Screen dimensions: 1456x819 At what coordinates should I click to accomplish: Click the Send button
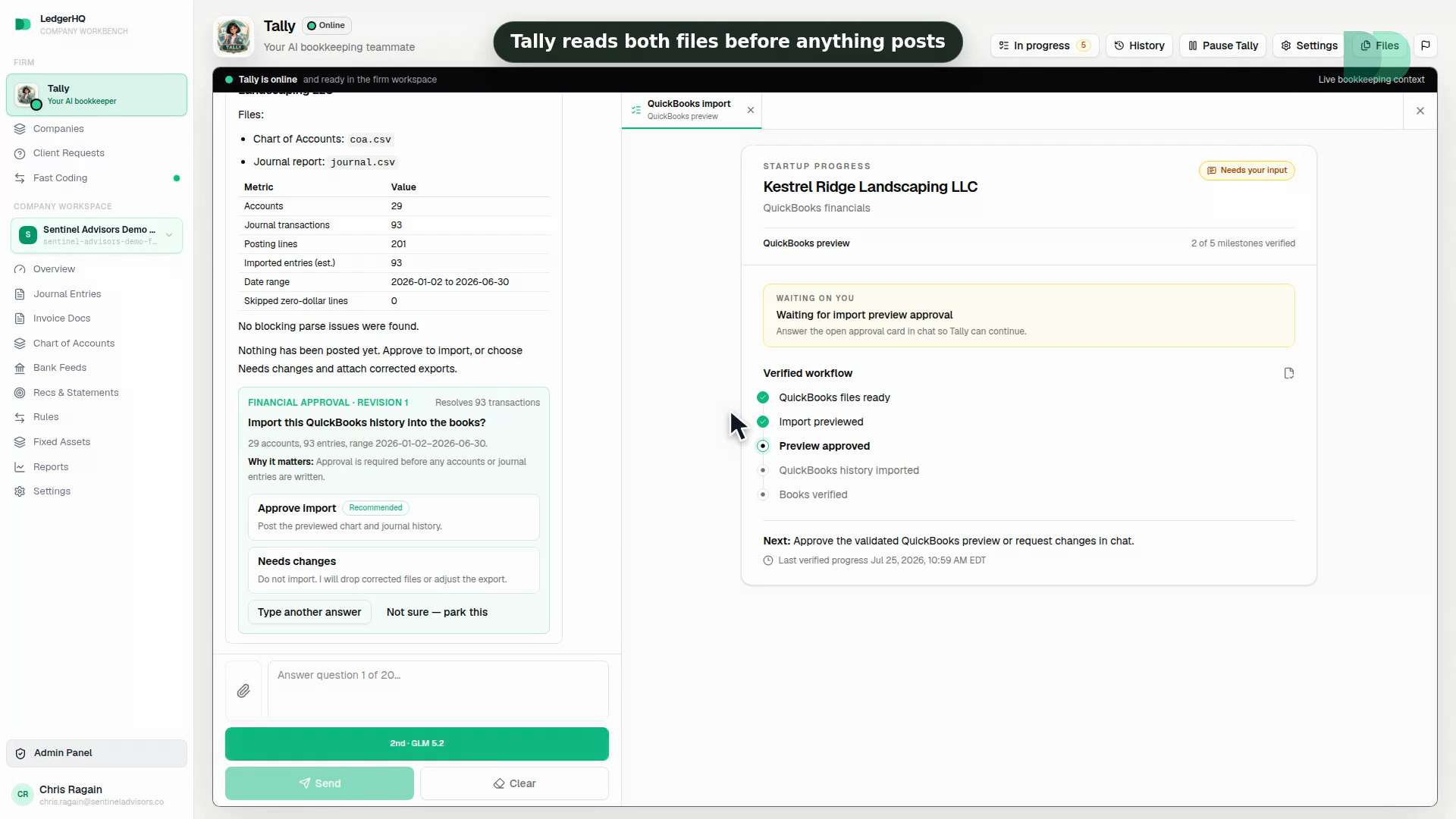(319, 783)
